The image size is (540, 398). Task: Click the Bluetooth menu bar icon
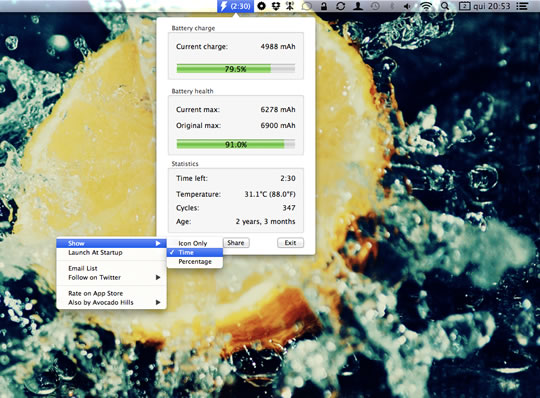click(x=392, y=6)
